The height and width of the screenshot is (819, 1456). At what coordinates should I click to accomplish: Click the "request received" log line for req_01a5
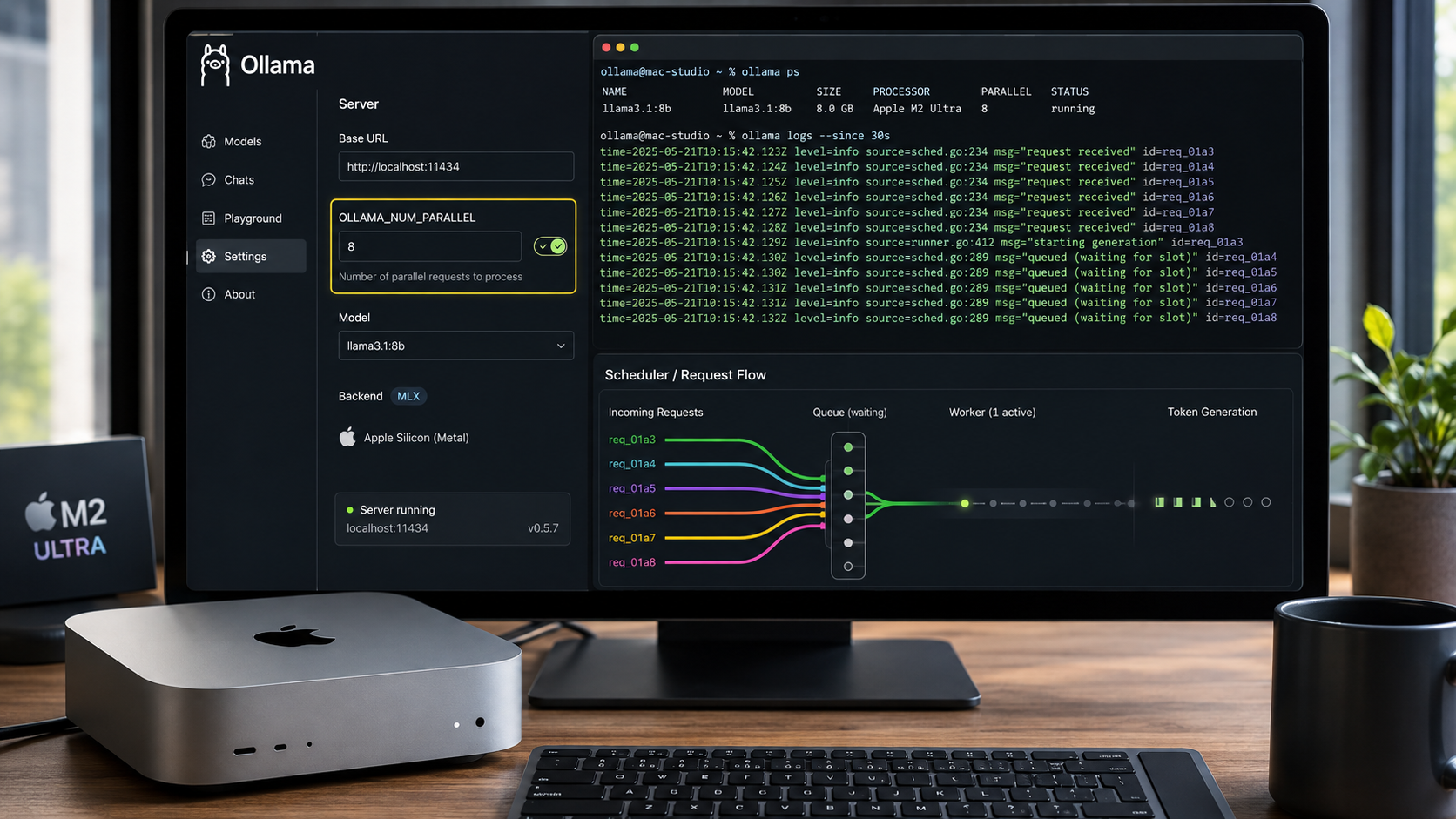pos(907,182)
